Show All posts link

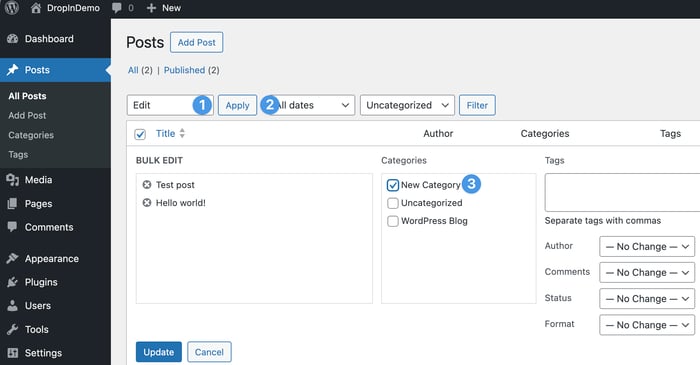[133, 70]
